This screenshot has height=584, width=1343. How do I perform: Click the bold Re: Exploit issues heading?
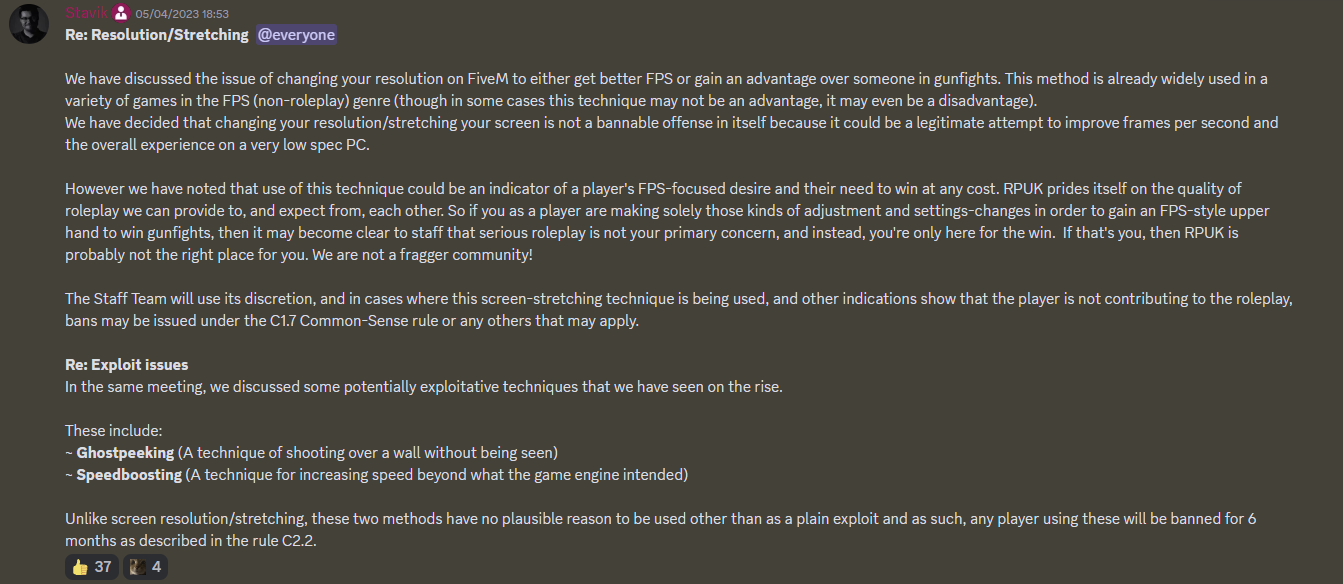tap(127, 365)
